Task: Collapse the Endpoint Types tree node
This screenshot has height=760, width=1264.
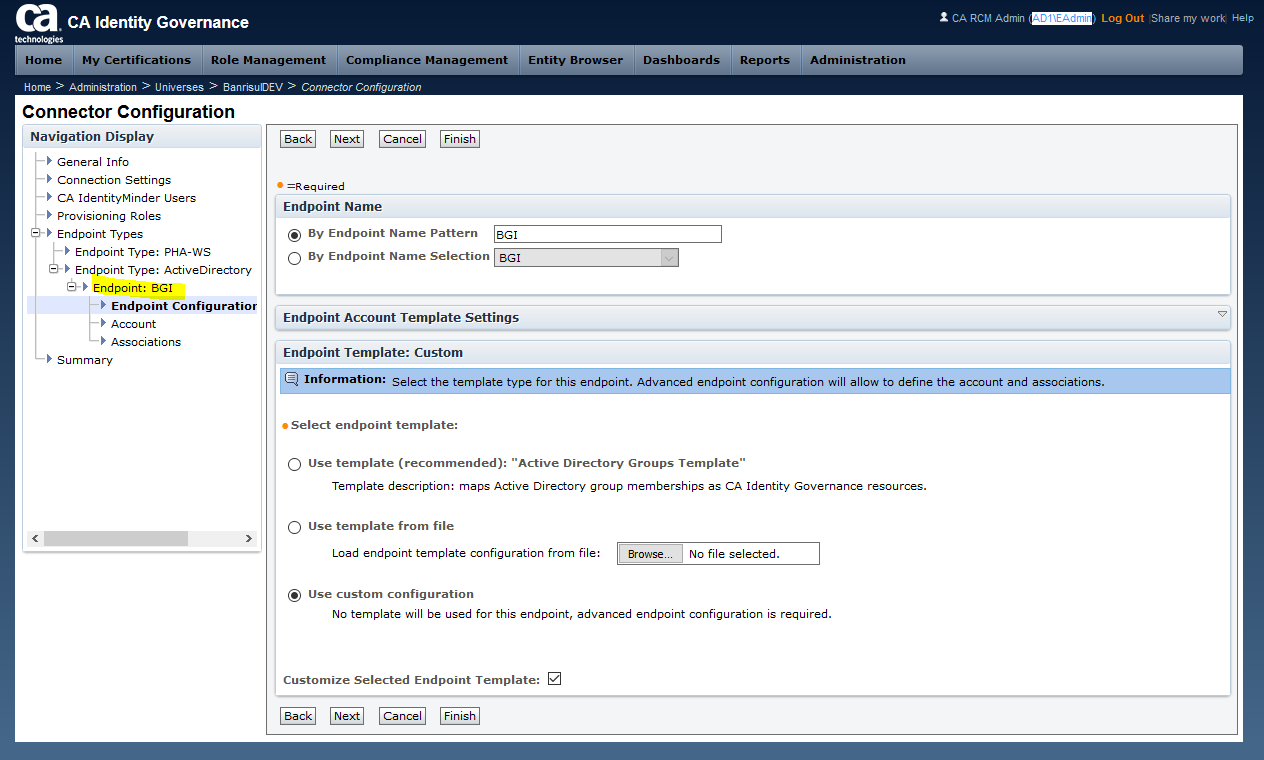Action: tap(35, 233)
